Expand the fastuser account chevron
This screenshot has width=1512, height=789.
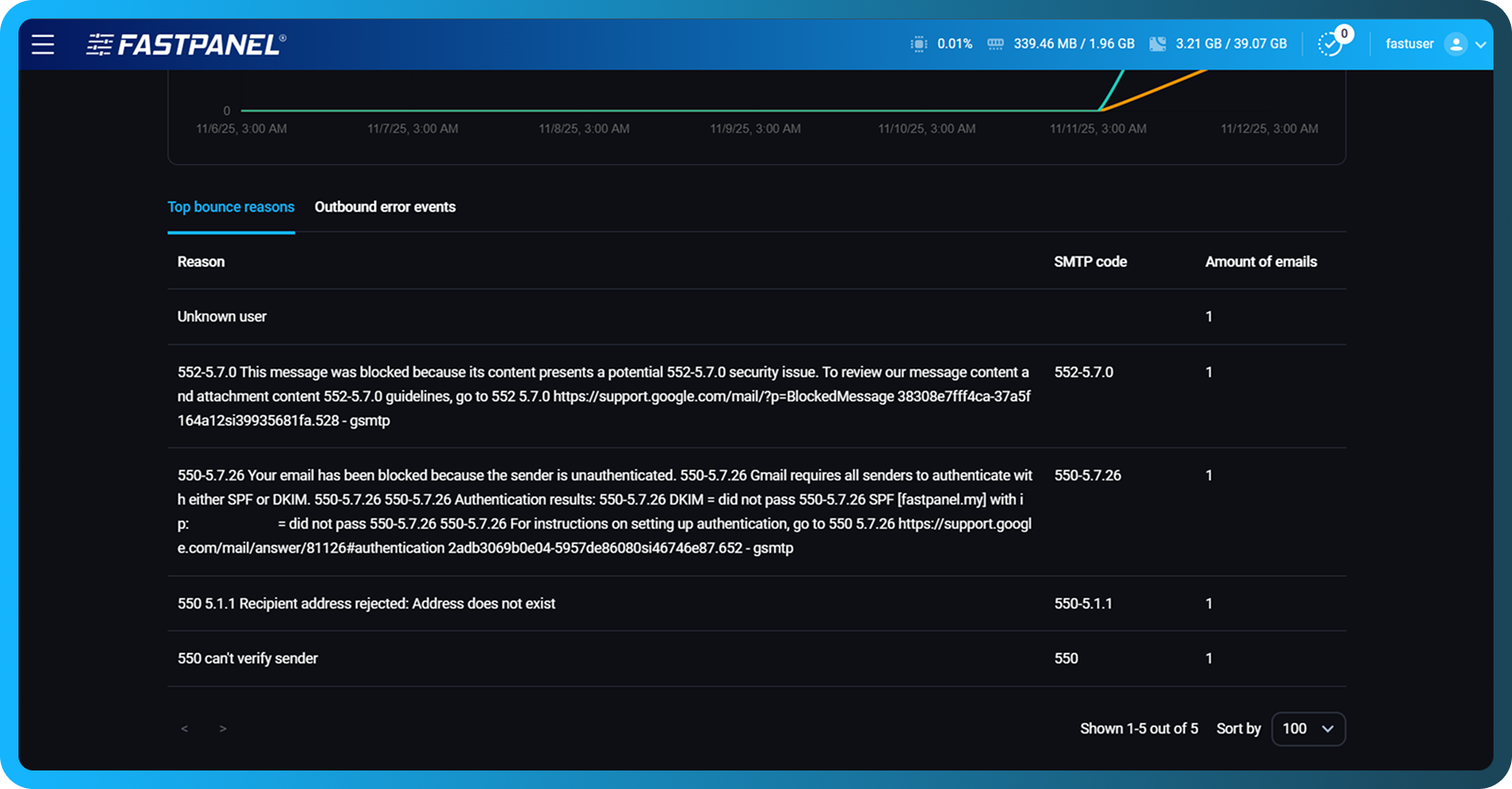tap(1481, 44)
